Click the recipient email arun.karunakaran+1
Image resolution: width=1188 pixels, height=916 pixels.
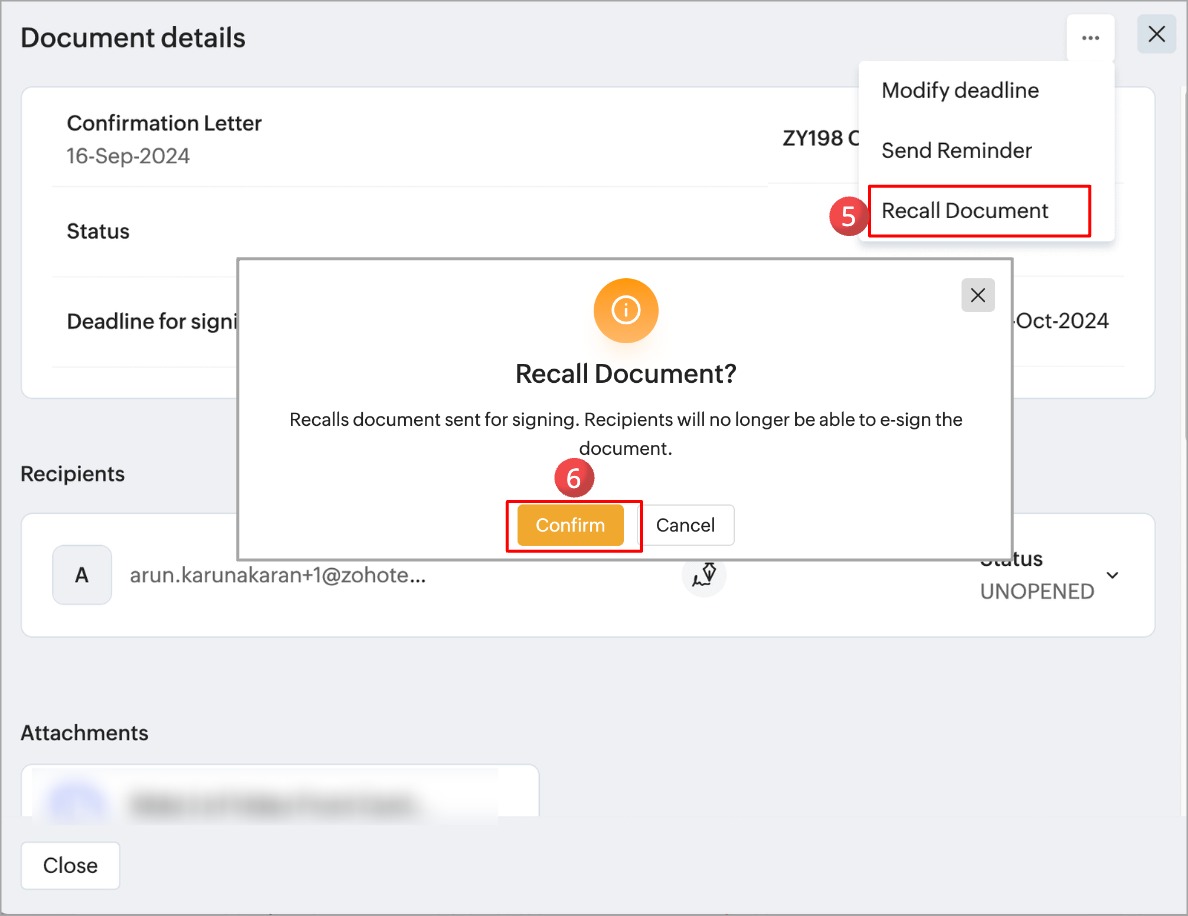coord(278,575)
